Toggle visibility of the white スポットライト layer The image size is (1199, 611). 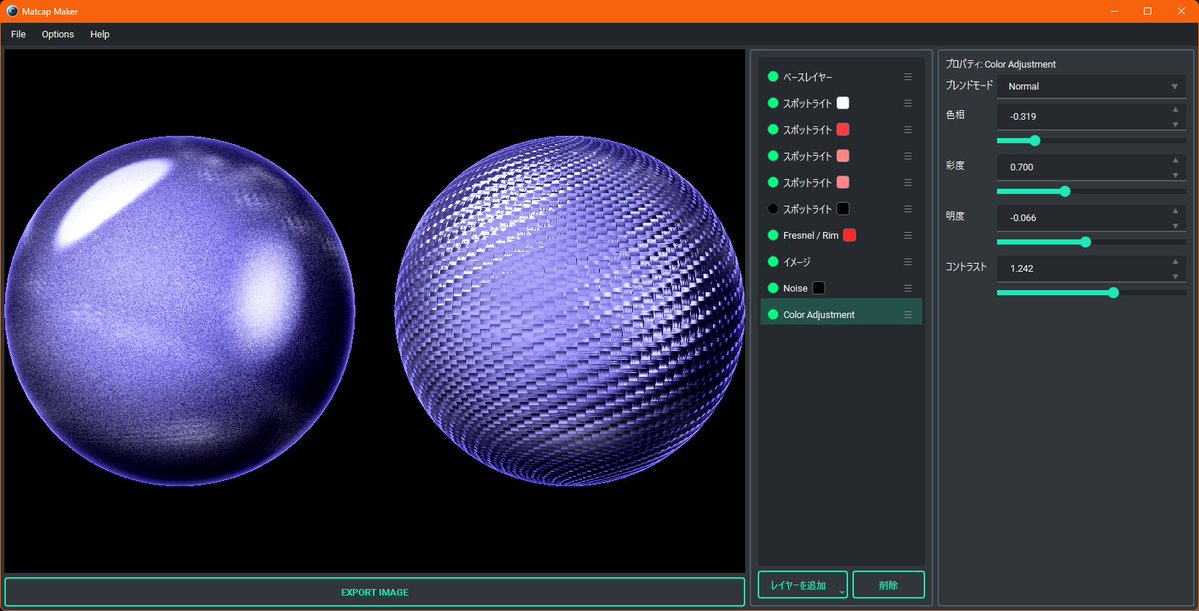[772, 103]
